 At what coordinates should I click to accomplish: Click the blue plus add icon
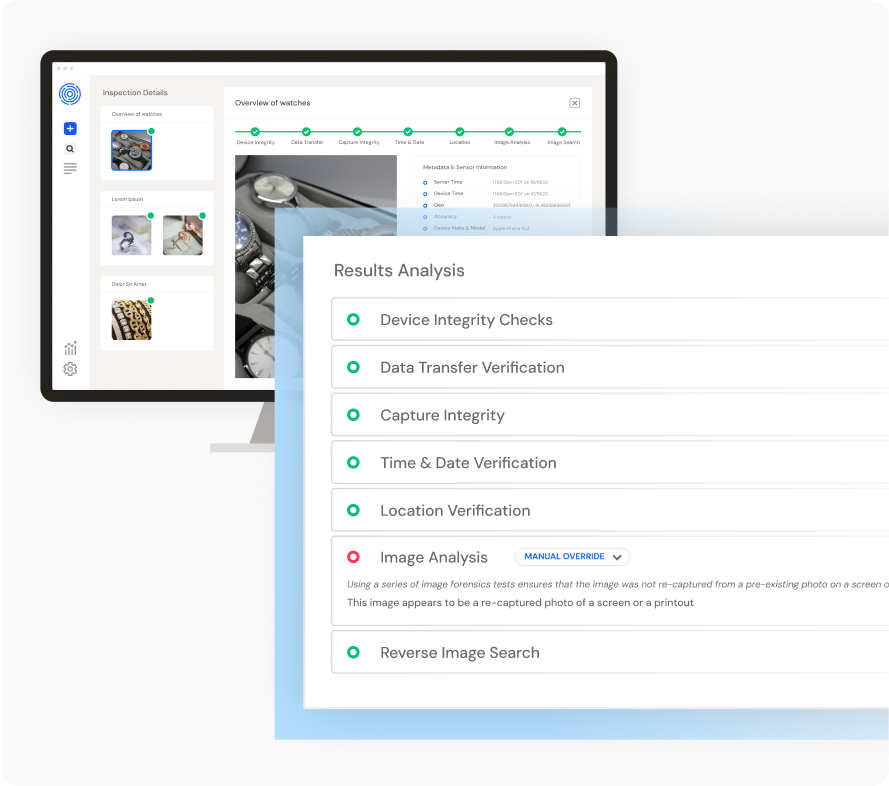point(70,129)
